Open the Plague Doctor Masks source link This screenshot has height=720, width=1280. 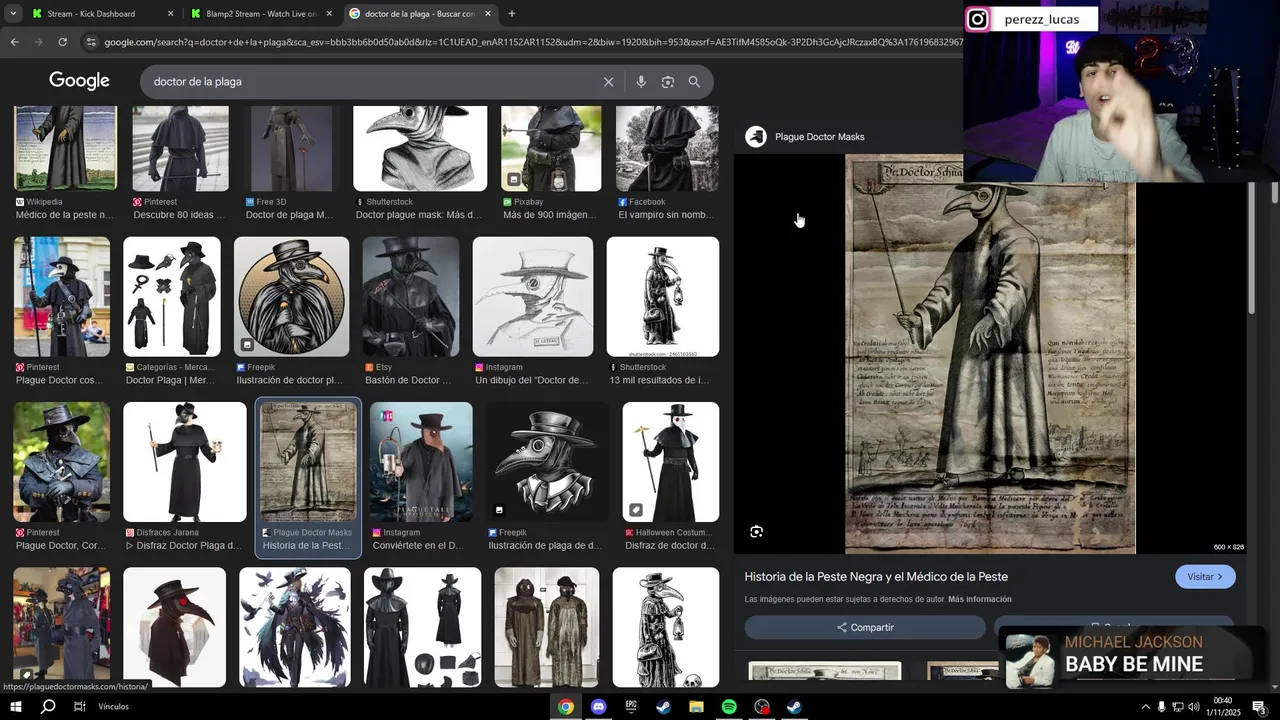pos(820,137)
